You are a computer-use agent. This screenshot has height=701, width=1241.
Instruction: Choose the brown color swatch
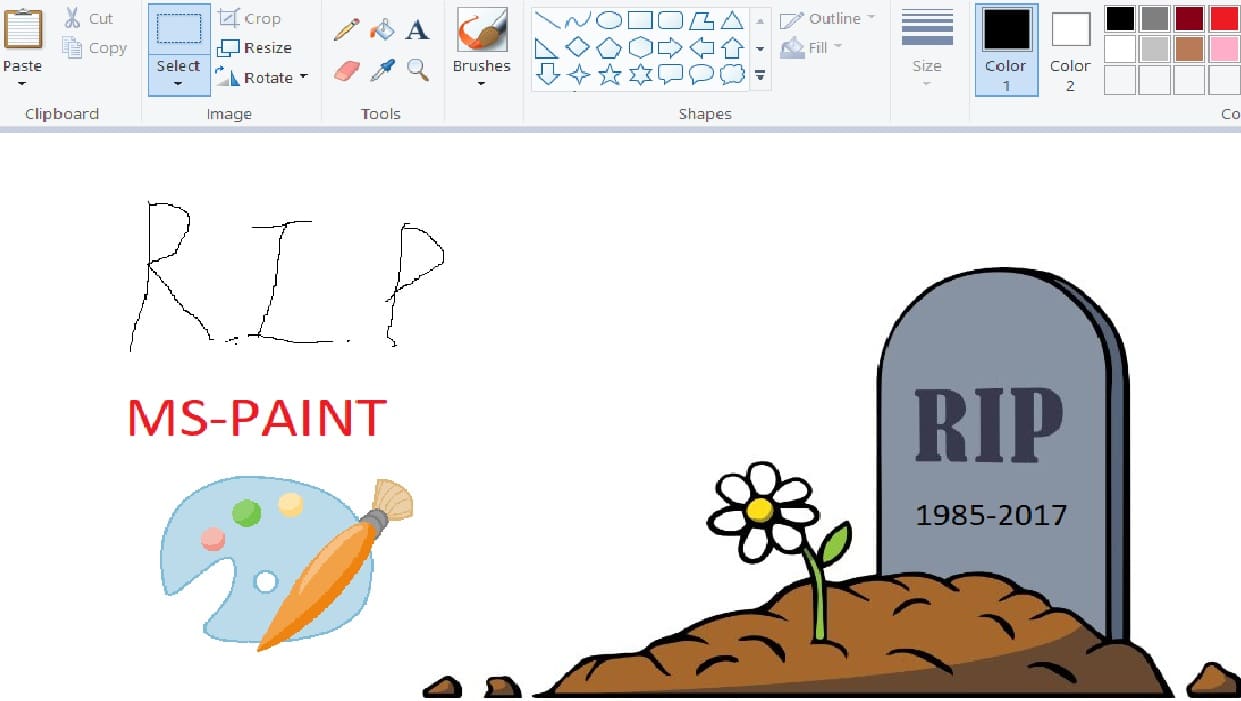click(1189, 49)
